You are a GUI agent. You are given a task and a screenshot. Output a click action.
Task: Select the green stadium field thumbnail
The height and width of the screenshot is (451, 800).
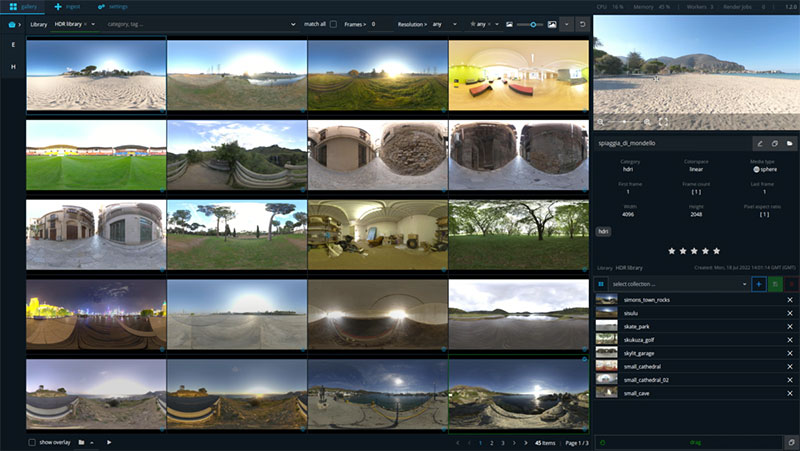tap(96, 155)
